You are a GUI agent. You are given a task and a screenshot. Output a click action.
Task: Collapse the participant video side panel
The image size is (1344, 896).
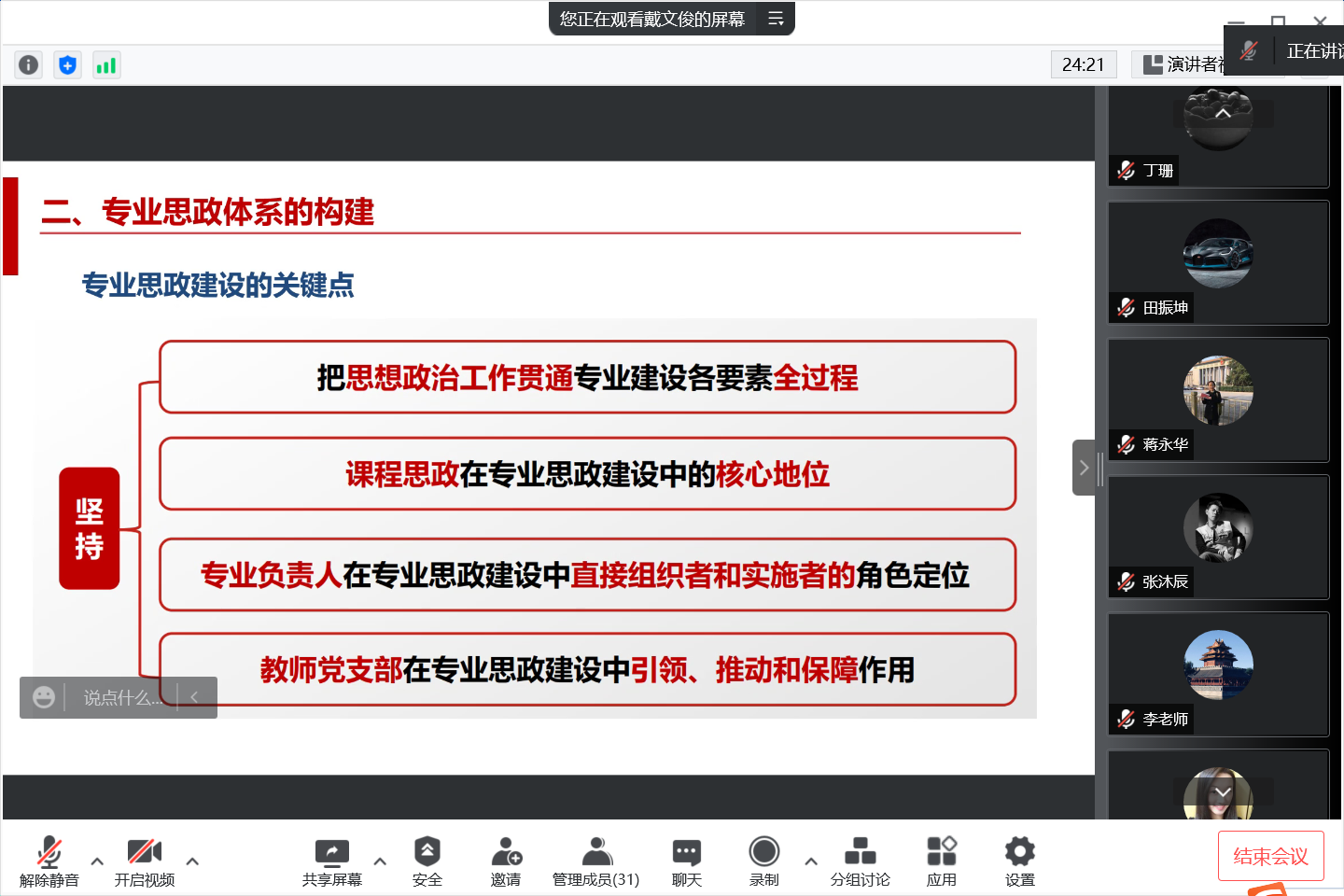tap(1084, 468)
